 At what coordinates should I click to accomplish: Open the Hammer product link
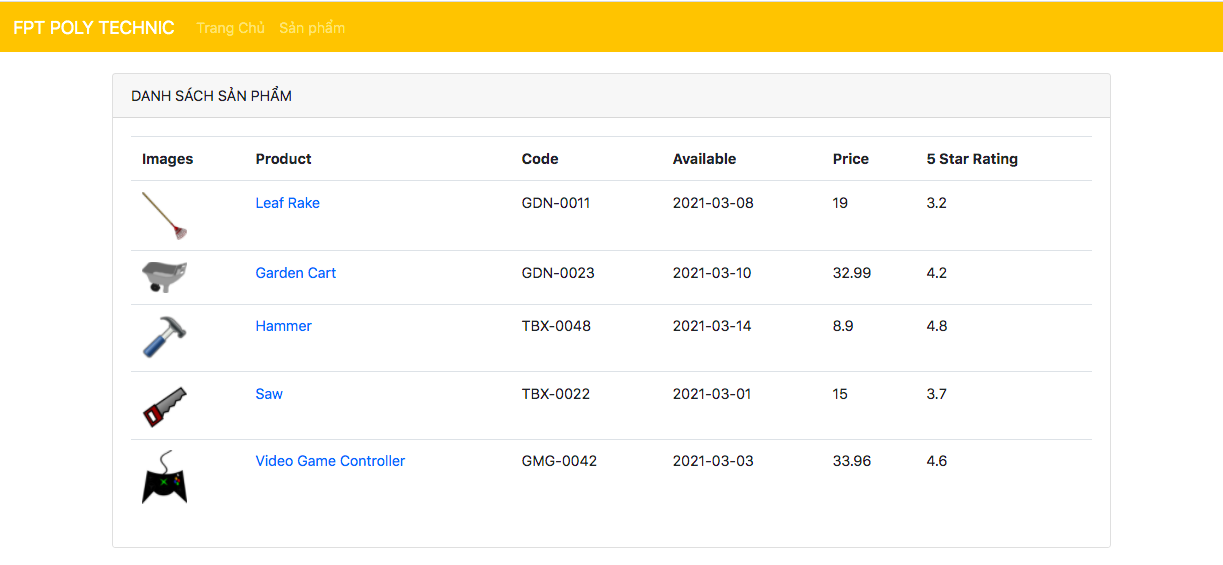283,326
